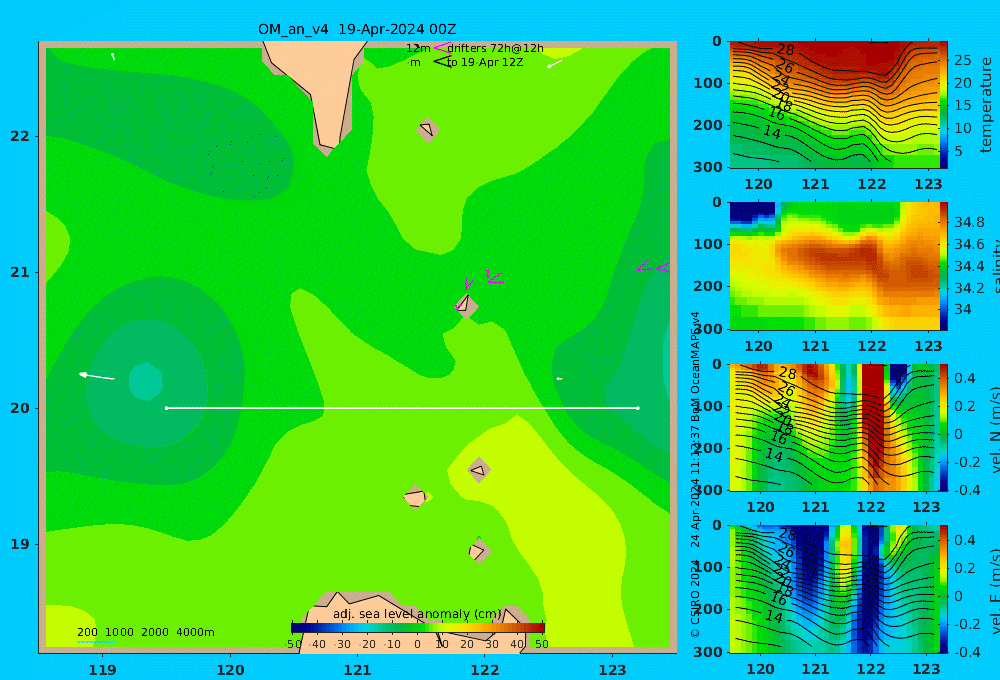
Task: Click the island near 19.5°N 122°E
Action: pos(479,471)
